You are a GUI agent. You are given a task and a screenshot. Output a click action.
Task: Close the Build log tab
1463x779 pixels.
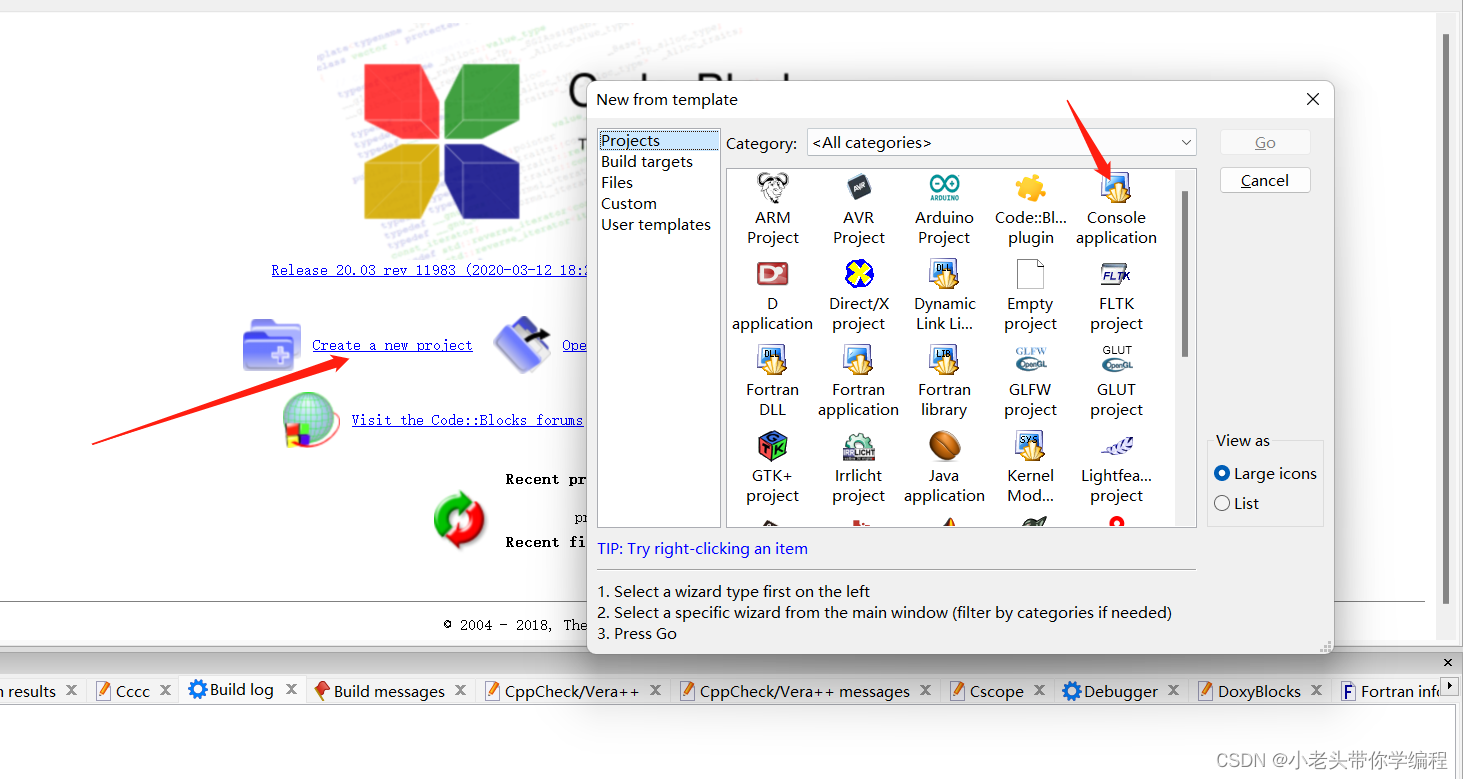(291, 689)
